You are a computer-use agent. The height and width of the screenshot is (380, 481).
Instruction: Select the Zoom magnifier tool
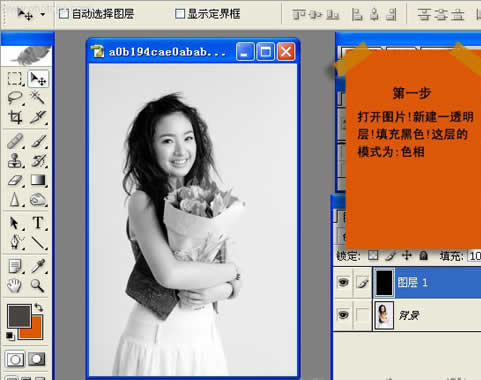tap(38, 286)
